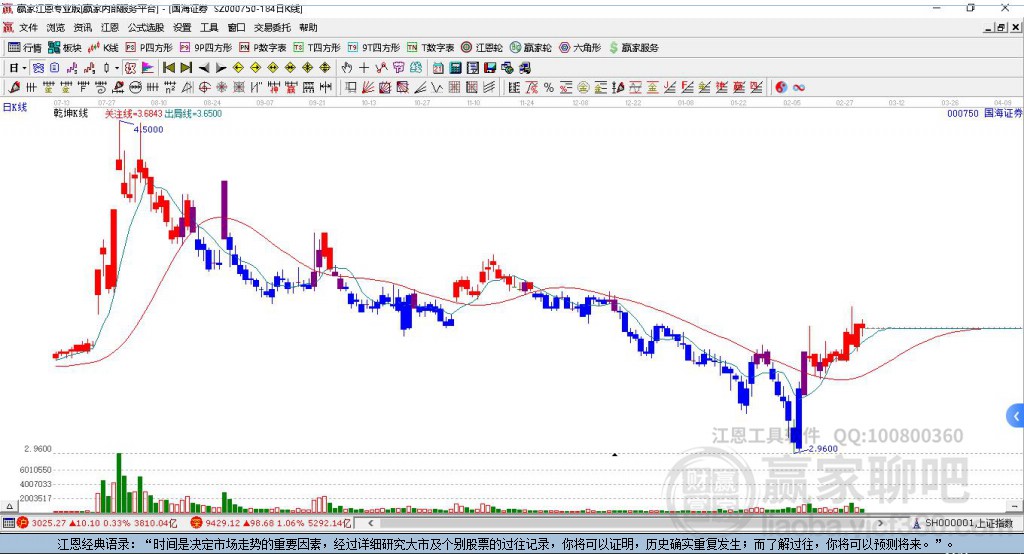The image size is (1024, 554).
Task: Click the percent sign tool icon
Action: point(549,87)
